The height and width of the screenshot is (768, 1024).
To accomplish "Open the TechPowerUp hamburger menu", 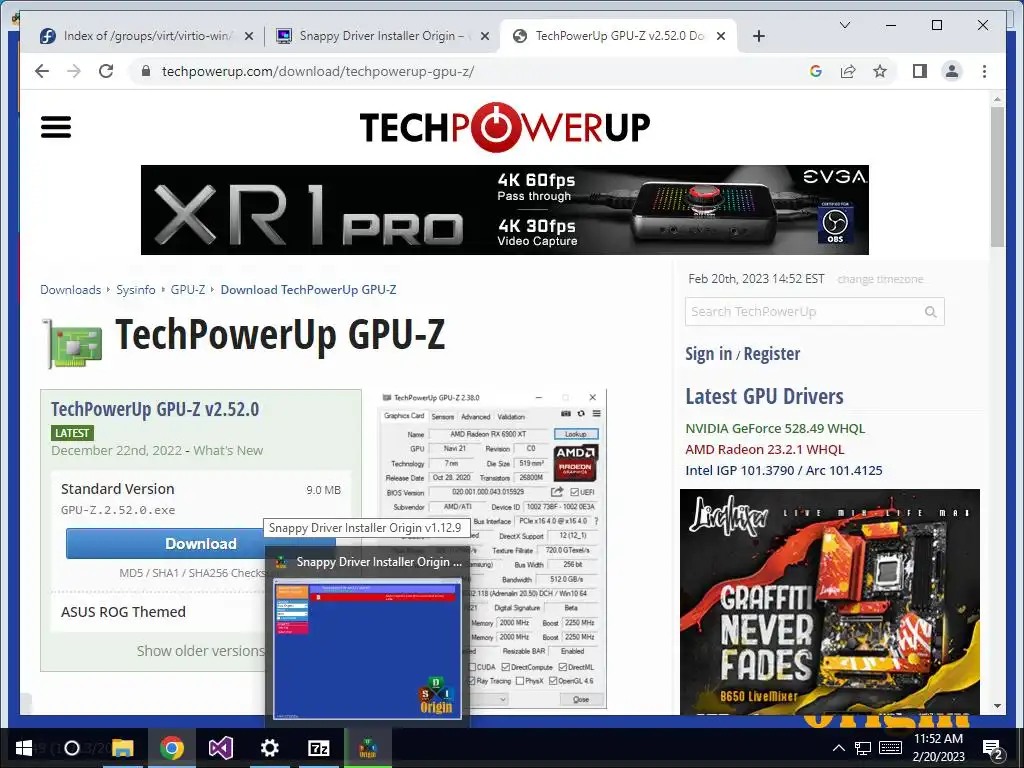I will [56, 127].
